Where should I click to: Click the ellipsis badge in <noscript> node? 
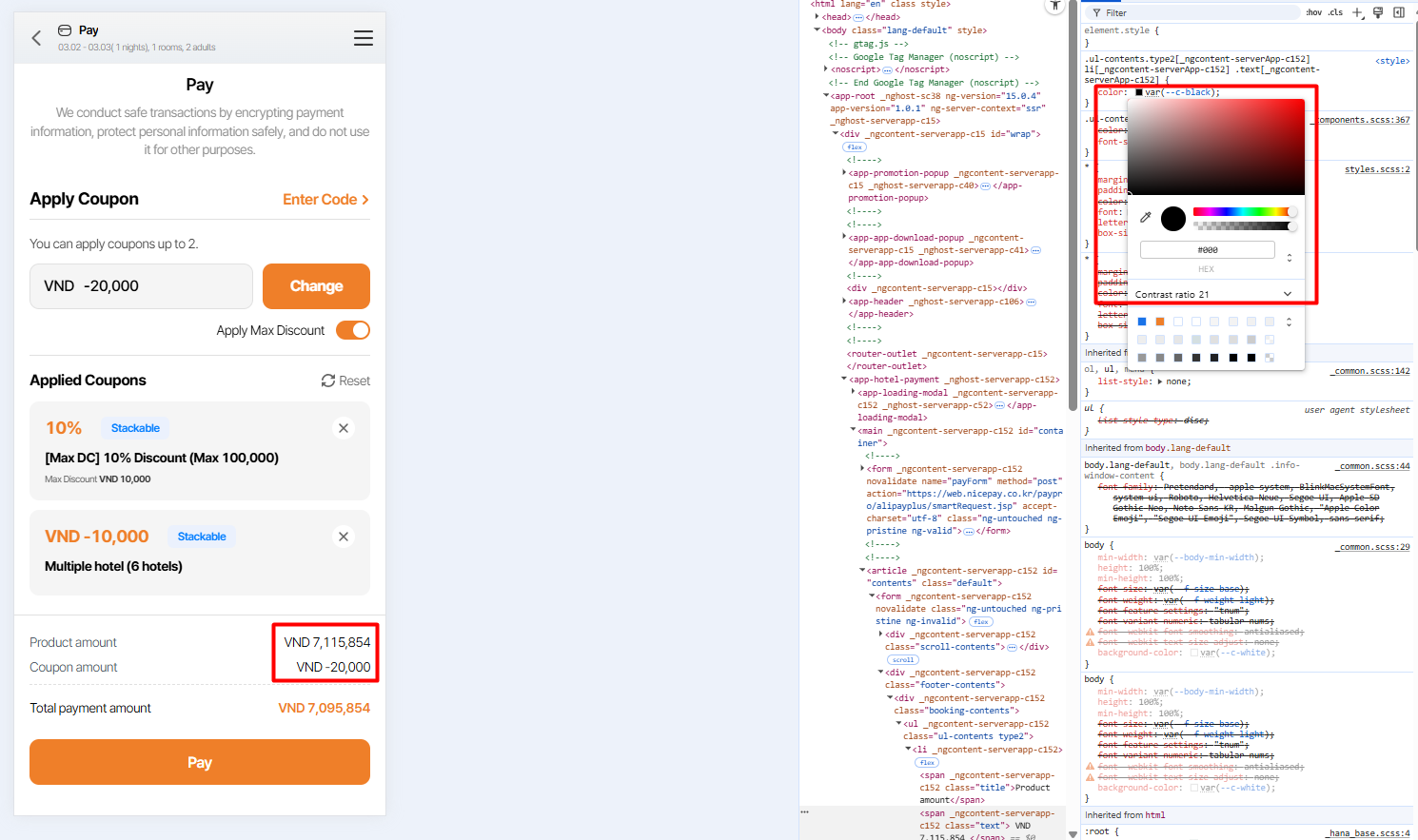pos(887,69)
